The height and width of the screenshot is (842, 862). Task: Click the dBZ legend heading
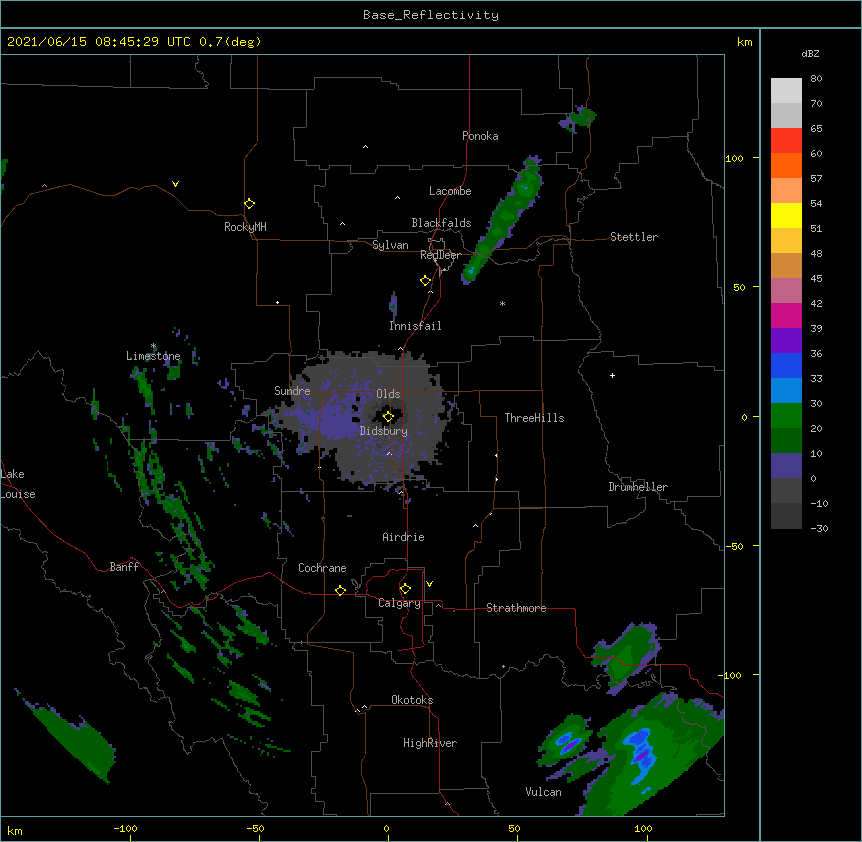point(810,53)
